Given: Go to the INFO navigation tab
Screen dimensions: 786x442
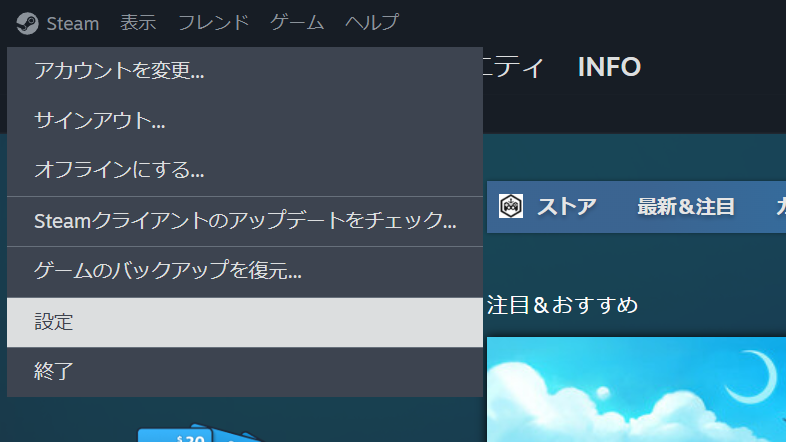Looking at the screenshot, I should coord(609,67).
